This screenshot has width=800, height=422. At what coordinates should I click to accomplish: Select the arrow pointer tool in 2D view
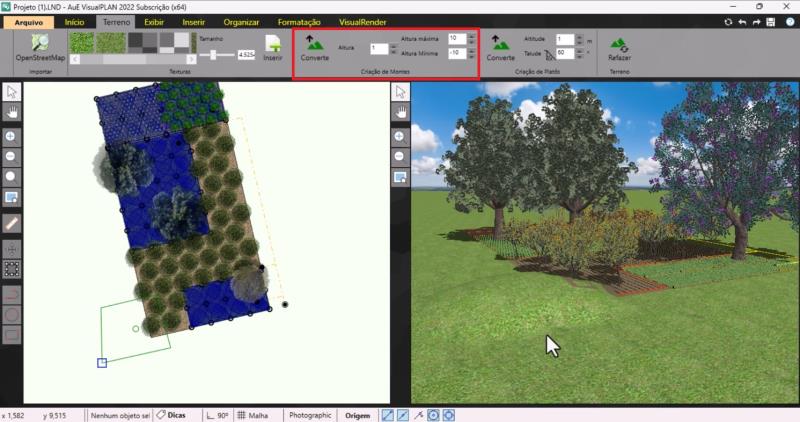tap(12, 91)
